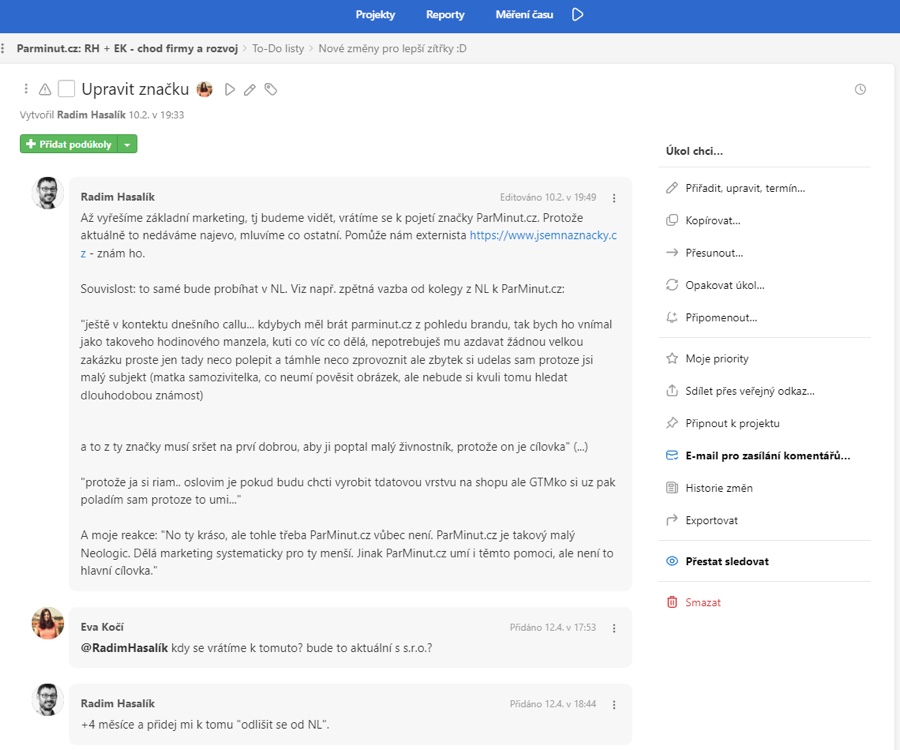The width and height of the screenshot is (900, 750).
Task: Click creator name Radim Hasalík under title
Action: click(x=91, y=115)
